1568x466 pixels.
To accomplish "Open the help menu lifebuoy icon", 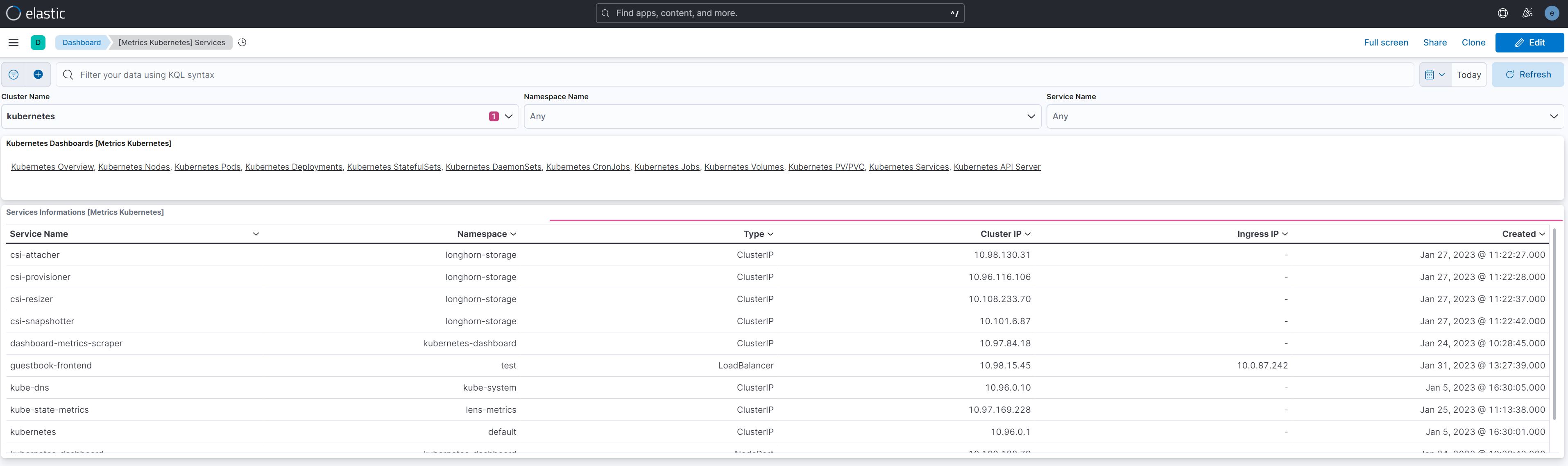I will tap(1503, 14).
